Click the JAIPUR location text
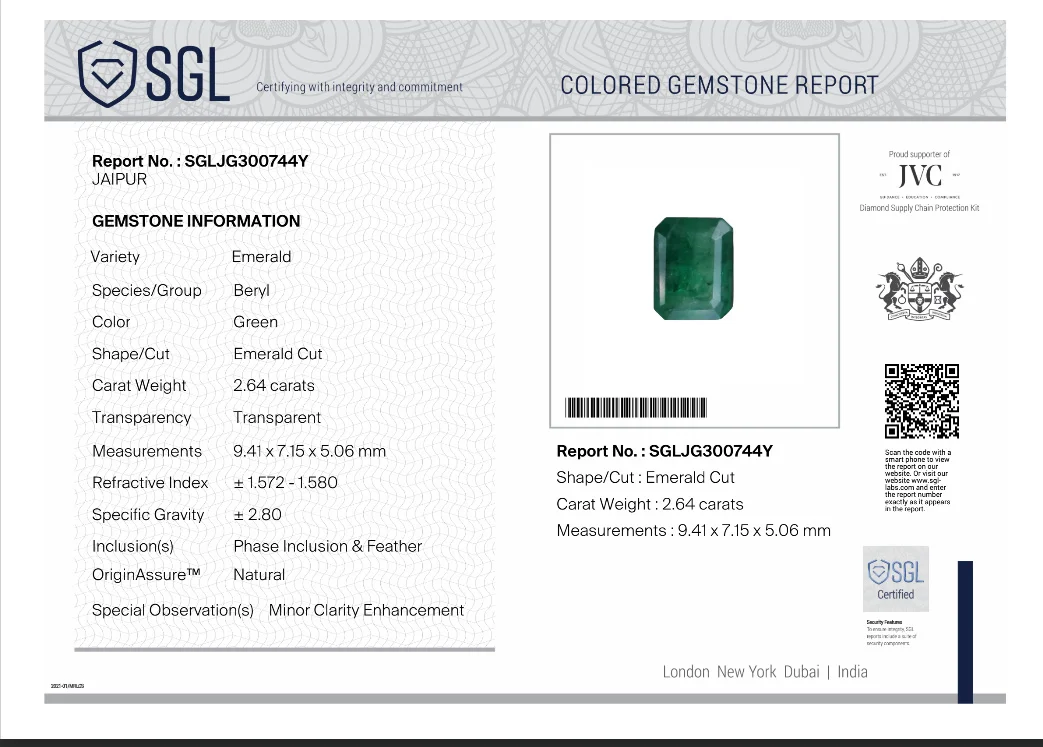Image resolution: width=1043 pixels, height=747 pixels. click(119, 180)
